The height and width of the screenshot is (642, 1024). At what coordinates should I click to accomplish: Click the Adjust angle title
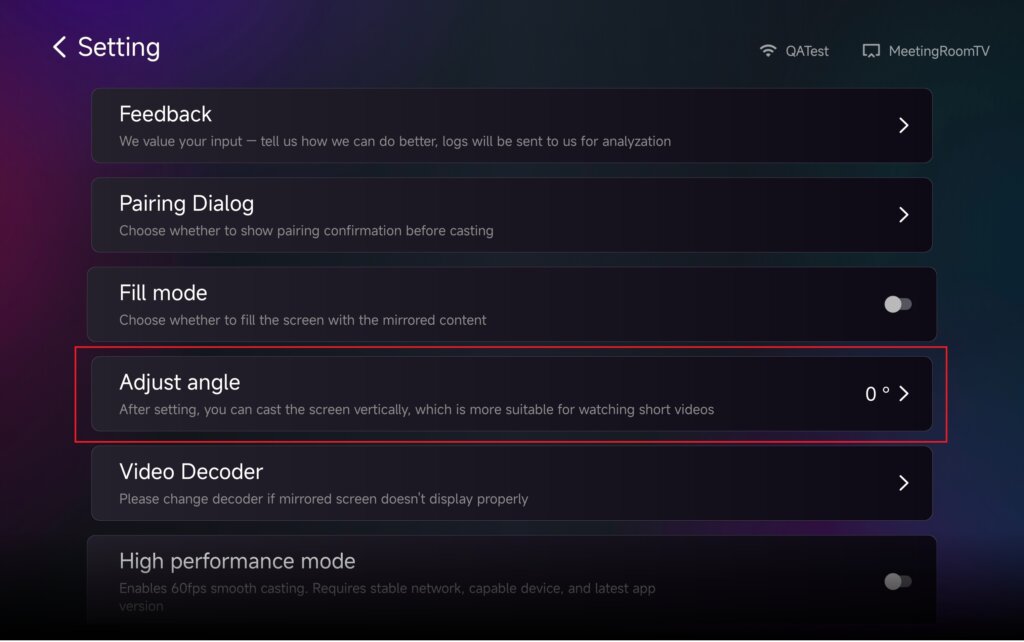pos(179,382)
